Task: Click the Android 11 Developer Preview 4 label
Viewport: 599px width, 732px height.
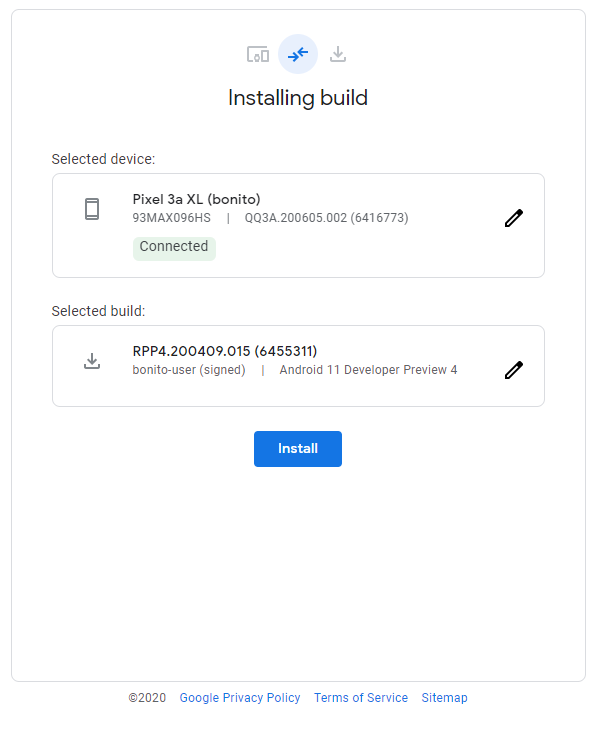Action: point(368,370)
